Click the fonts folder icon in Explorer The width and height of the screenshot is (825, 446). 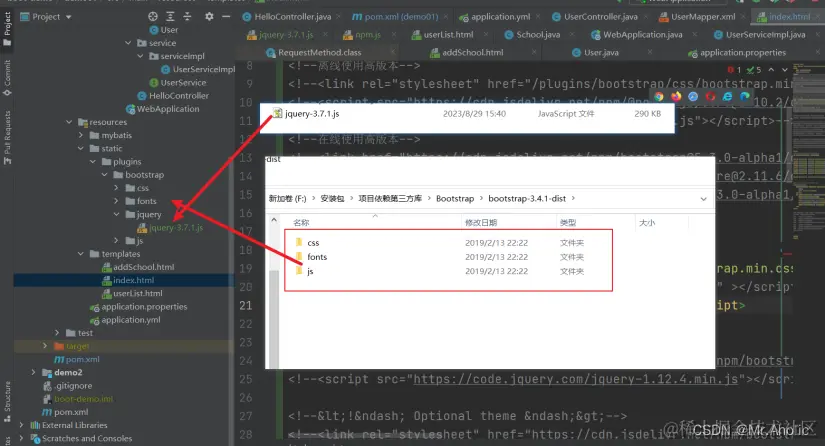(x=299, y=256)
